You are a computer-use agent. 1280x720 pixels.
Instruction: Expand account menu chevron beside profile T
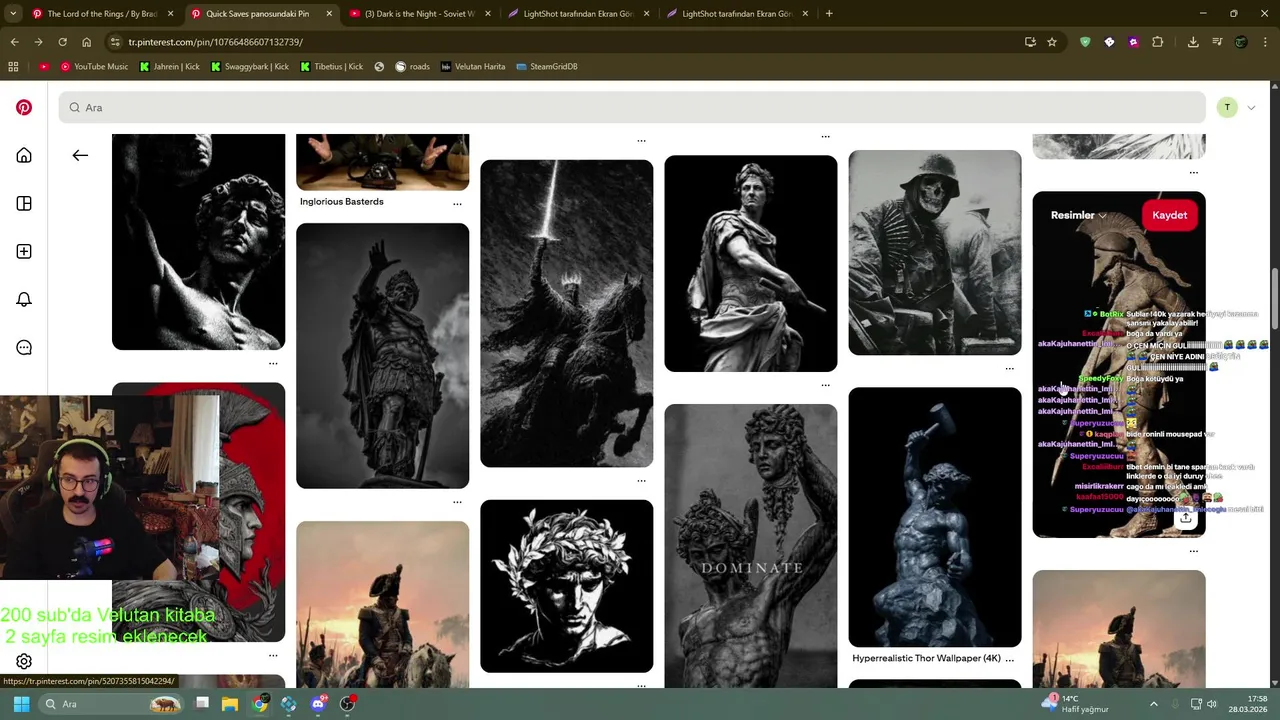(1250, 108)
